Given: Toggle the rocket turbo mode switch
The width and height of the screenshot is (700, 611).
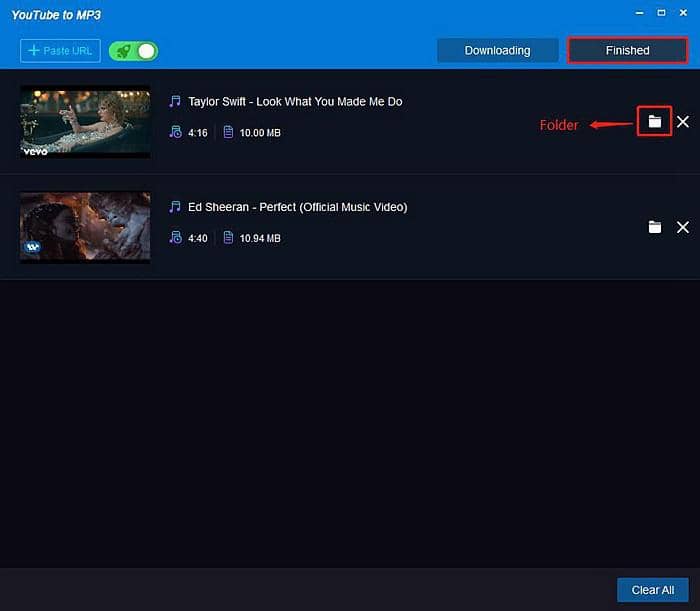Looking at the screenshot, I should point(133,51).
